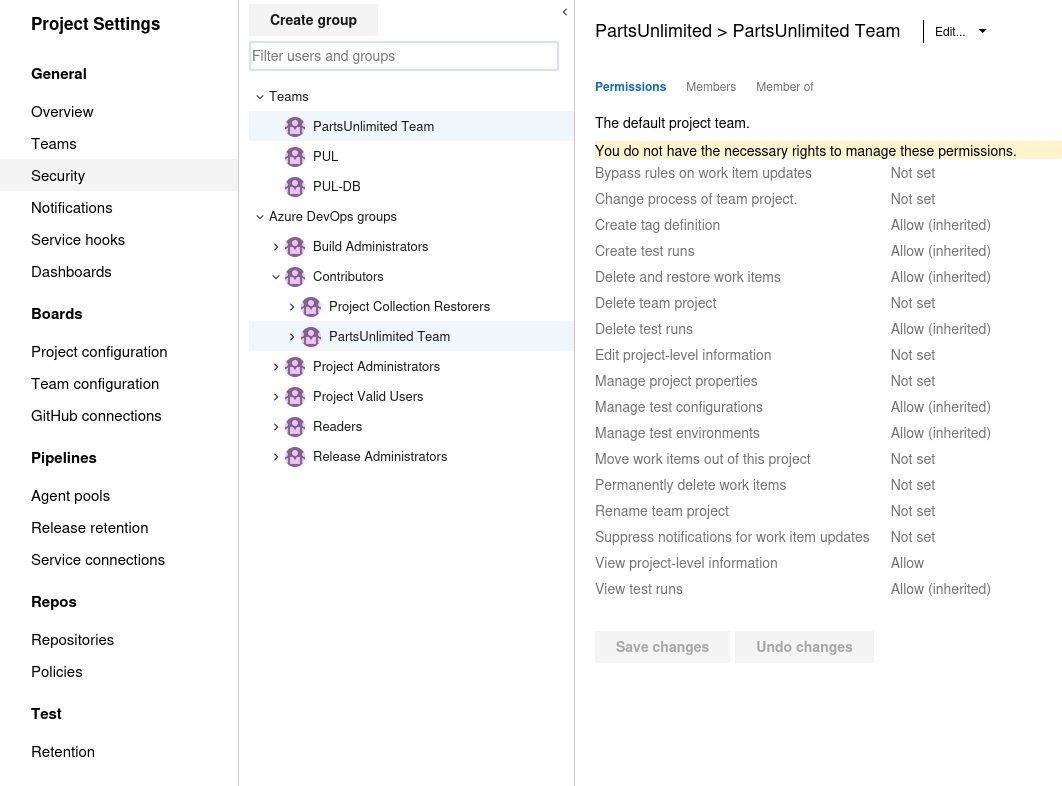The image size is (1062, 786).
Task: Collapse the Teams section
Action: [259, 97]
